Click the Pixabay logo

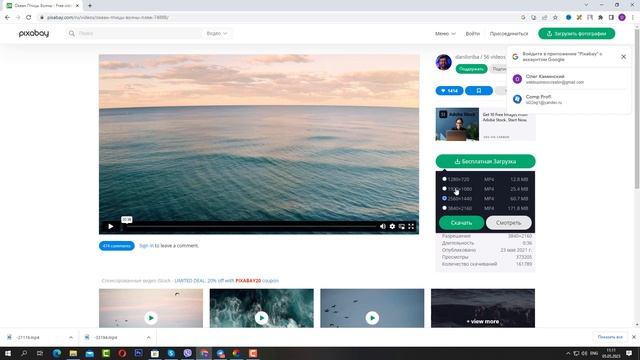34,33
